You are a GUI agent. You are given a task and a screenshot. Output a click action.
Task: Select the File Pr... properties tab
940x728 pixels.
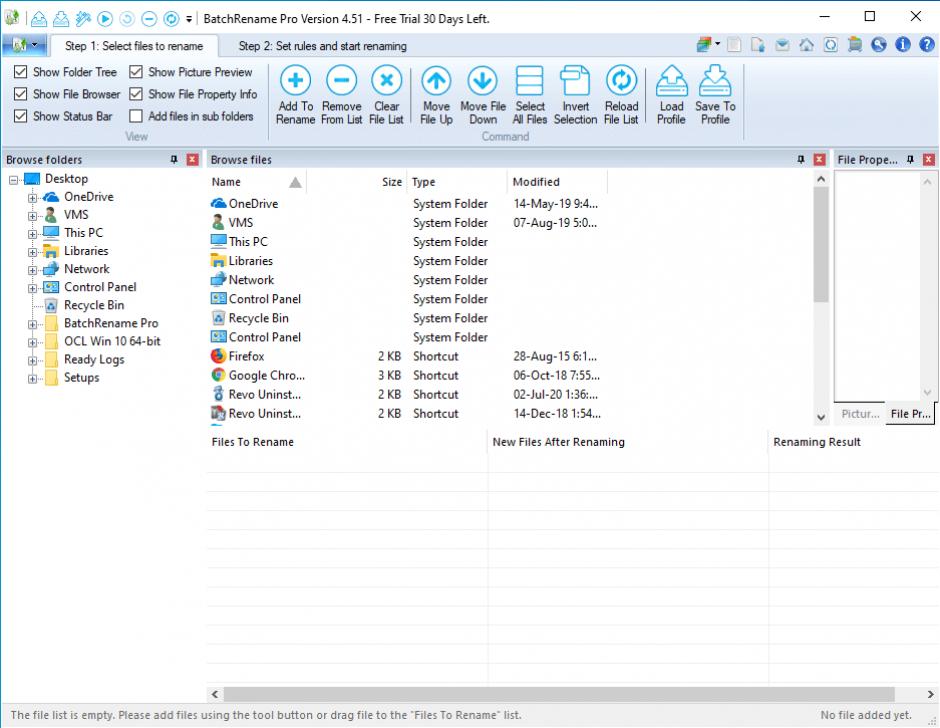click(910, 414)
